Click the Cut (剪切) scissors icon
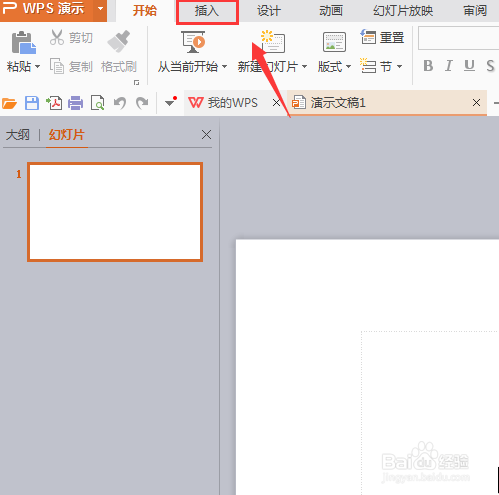The width and height of the screenshot is (499, 495). point(57,37)
